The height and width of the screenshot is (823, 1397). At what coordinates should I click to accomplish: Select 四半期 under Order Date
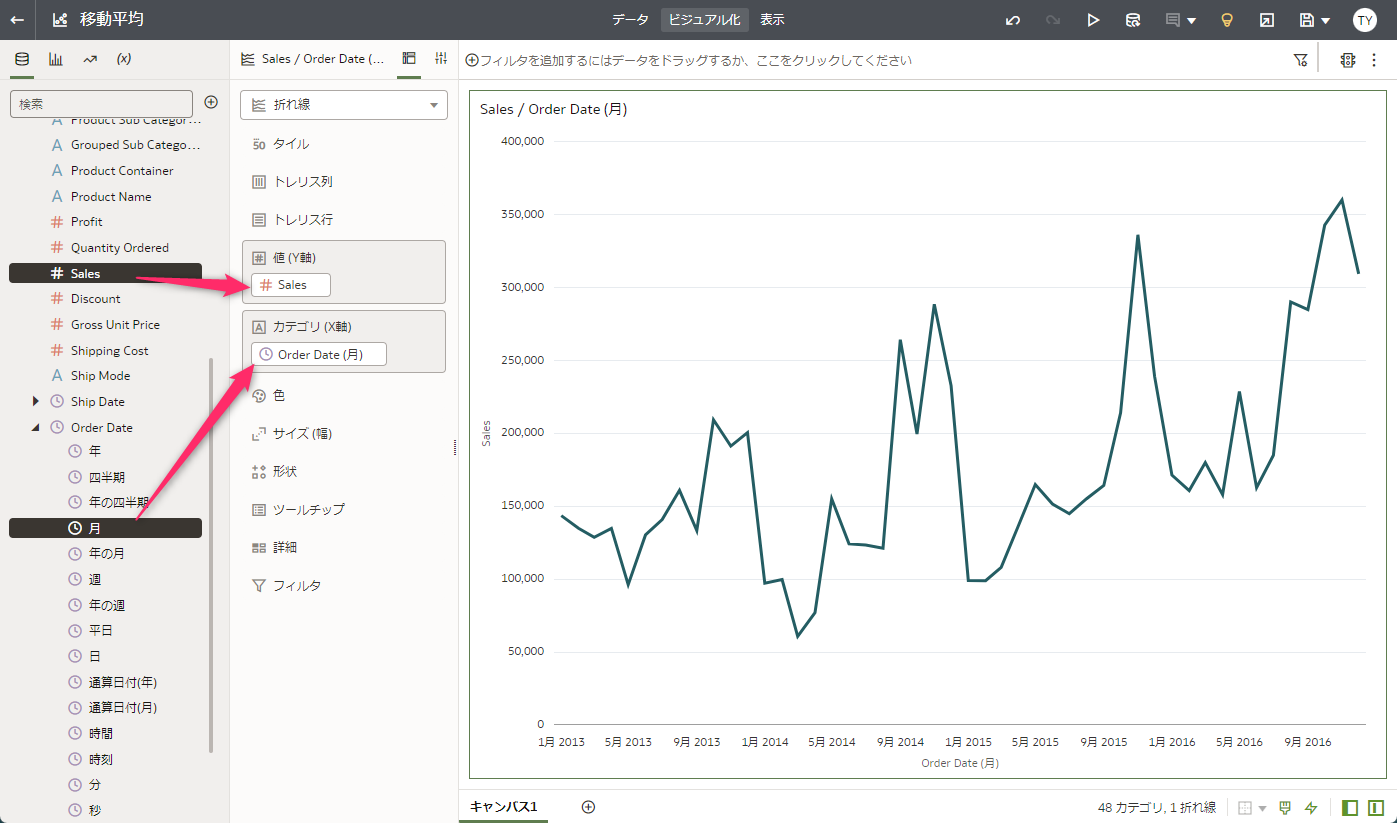(x=105, y=477)
